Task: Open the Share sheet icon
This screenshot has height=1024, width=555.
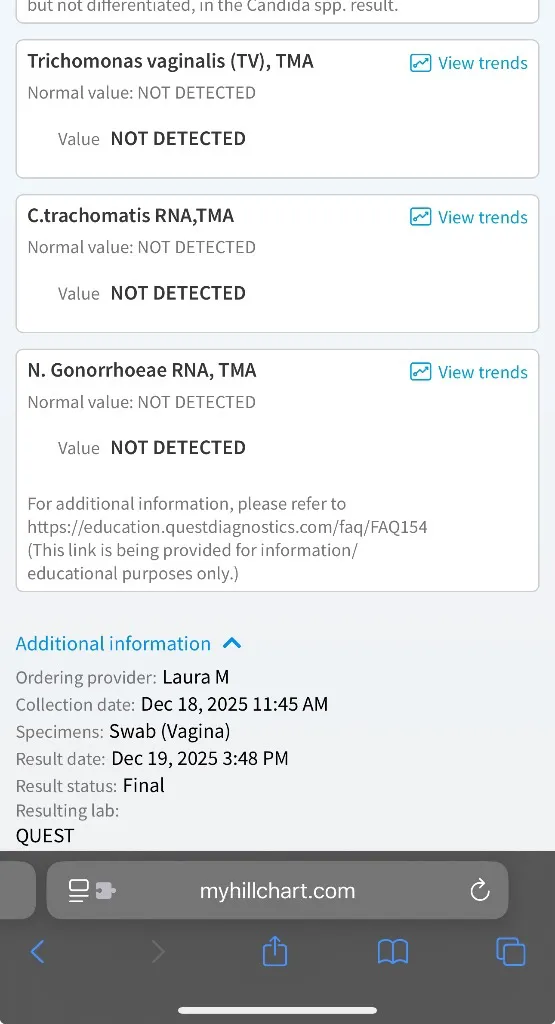Action: click(x=275, y=950)
